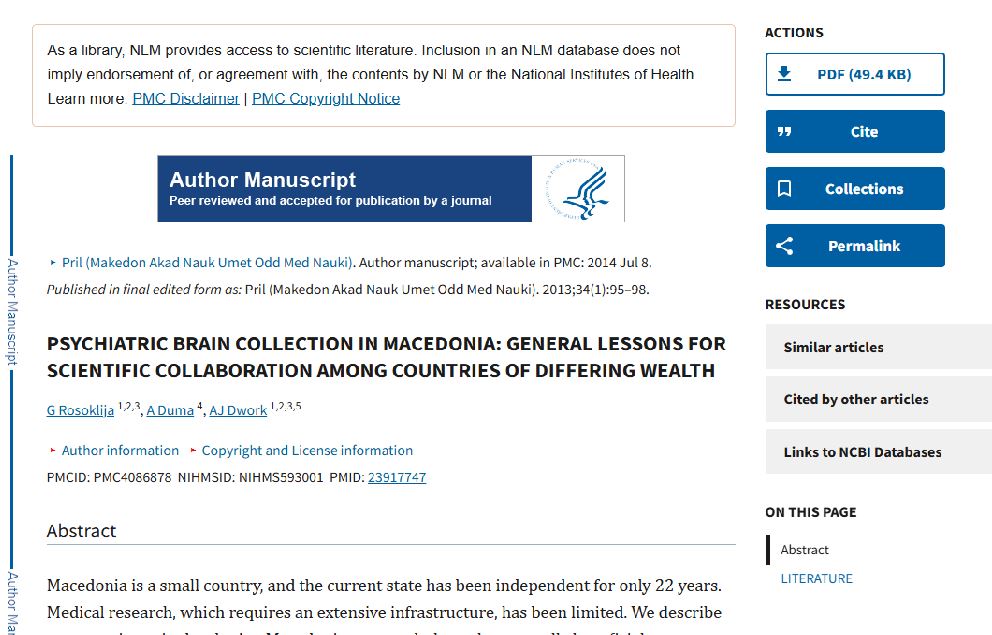
Task: Click the Cite quotation mark icon
Action: coord(785,132)
